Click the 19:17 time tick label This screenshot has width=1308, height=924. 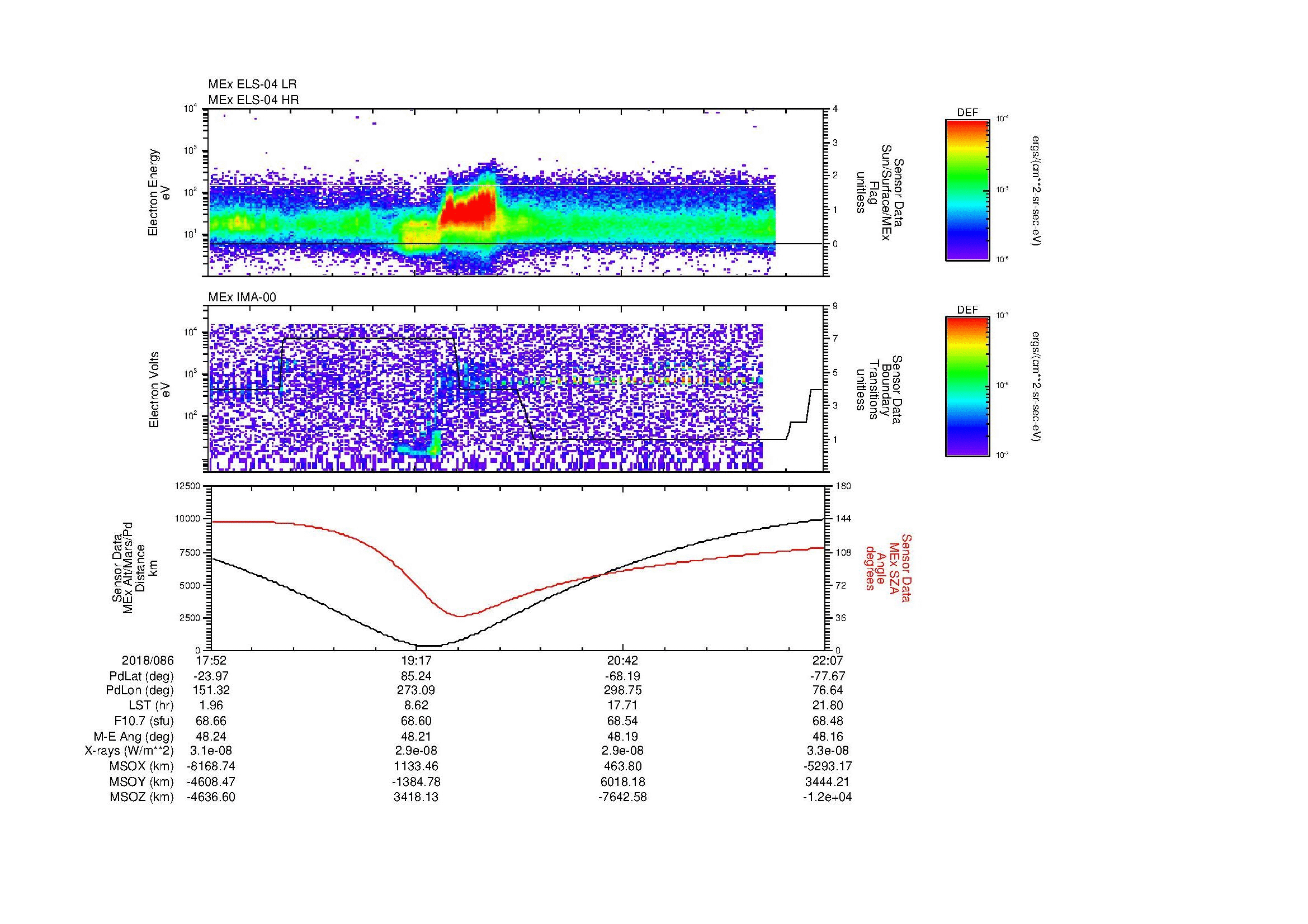[417, 660]
